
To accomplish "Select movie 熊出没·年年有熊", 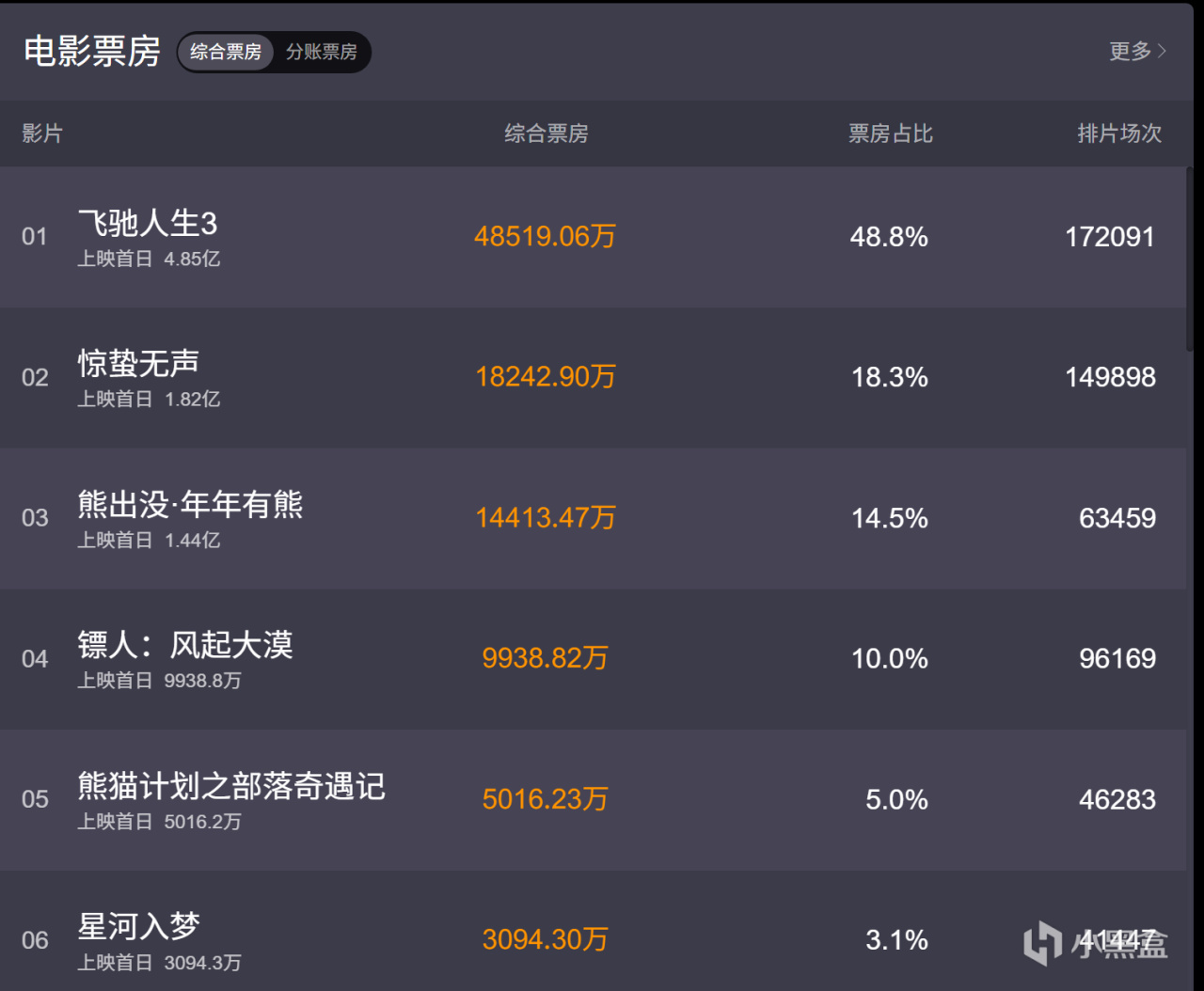I will pos(190,505).
